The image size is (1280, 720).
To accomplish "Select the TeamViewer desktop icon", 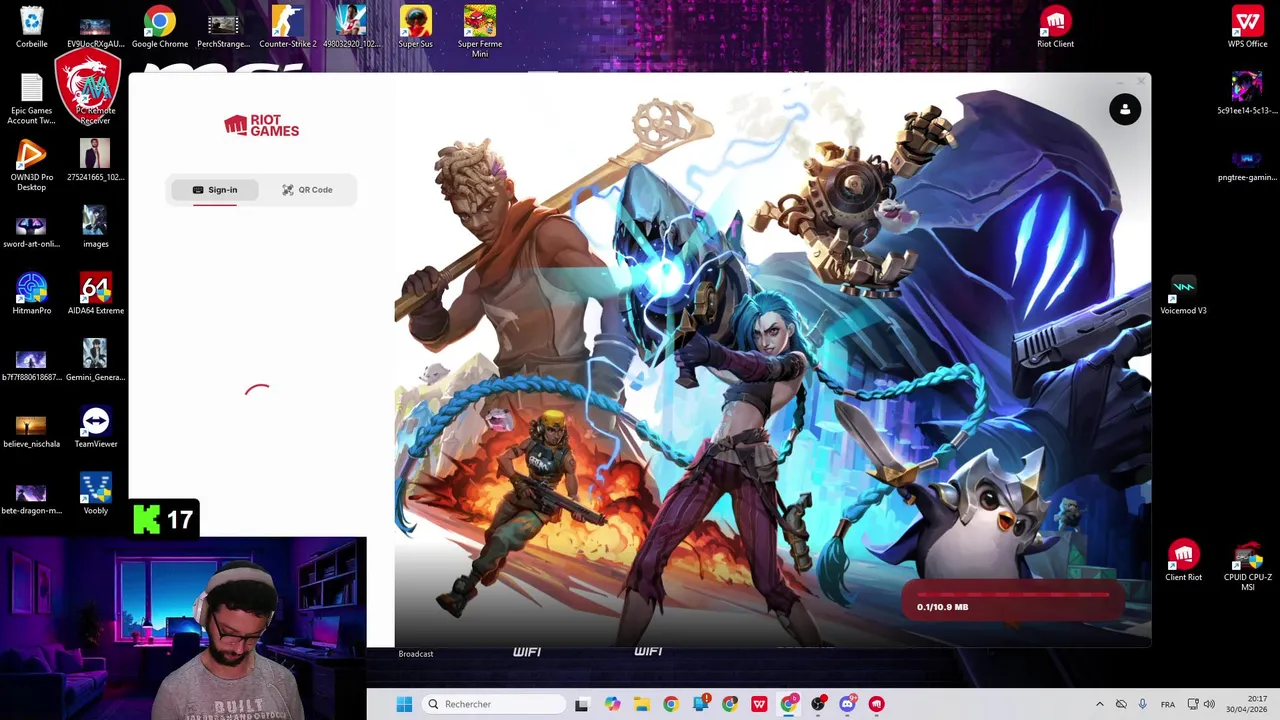I will tap(95, 428).
